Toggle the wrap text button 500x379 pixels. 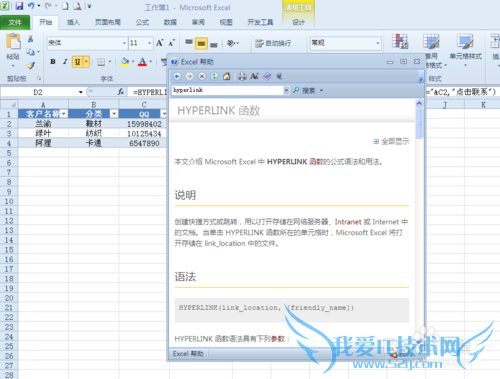click(273, 43)
